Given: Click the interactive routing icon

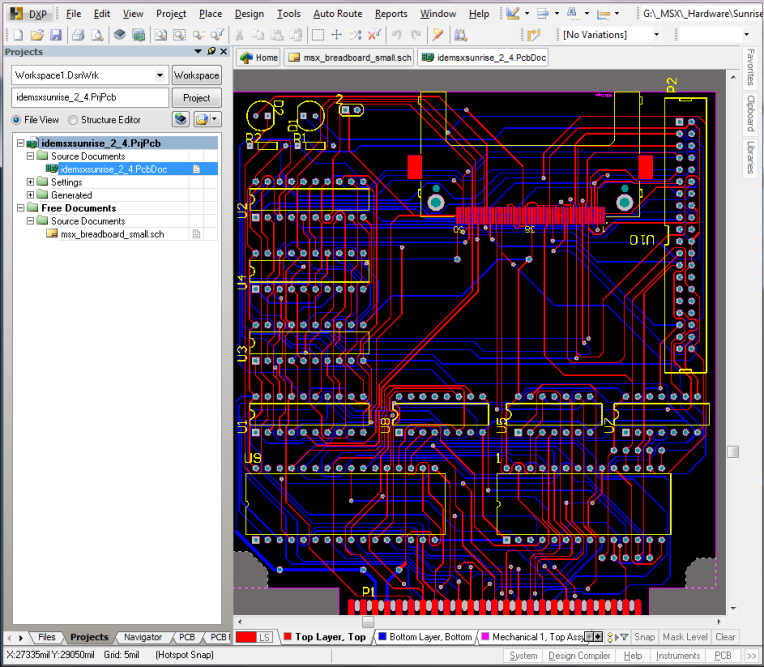Looking at the screenshot, I should tap(534, 35).
